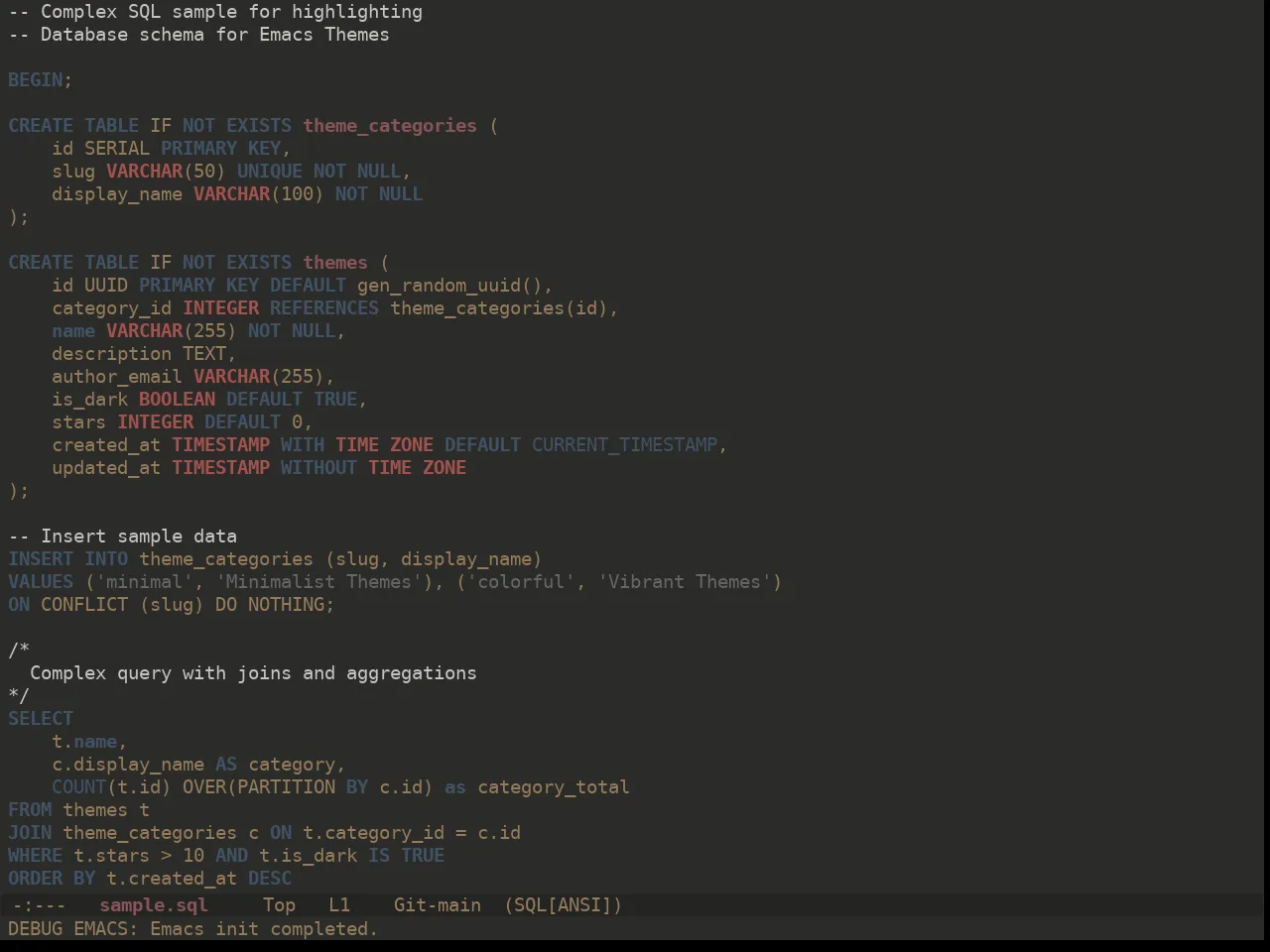This screenshot has width=1270, height=952.
Task: Click gen_random_uuid() default function
Action: tap(449, 286)
